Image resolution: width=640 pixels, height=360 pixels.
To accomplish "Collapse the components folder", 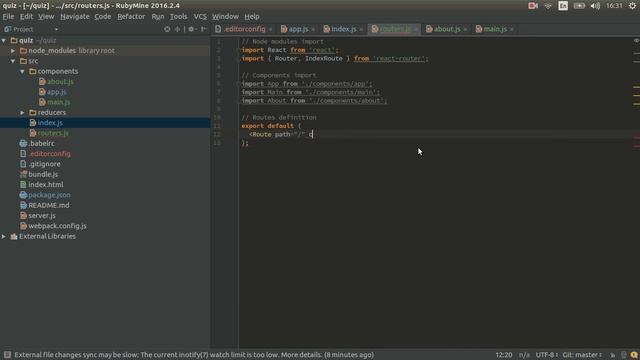I will point(22,71).
